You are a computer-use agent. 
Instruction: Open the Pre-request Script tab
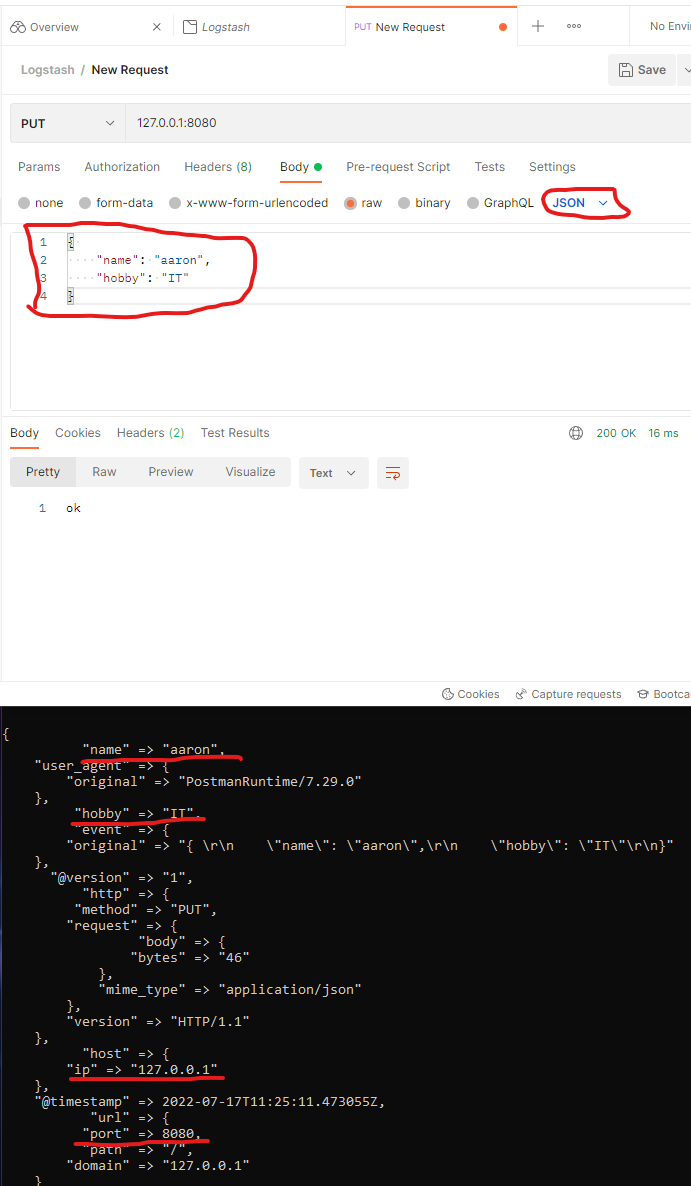(x=398, y=167)
